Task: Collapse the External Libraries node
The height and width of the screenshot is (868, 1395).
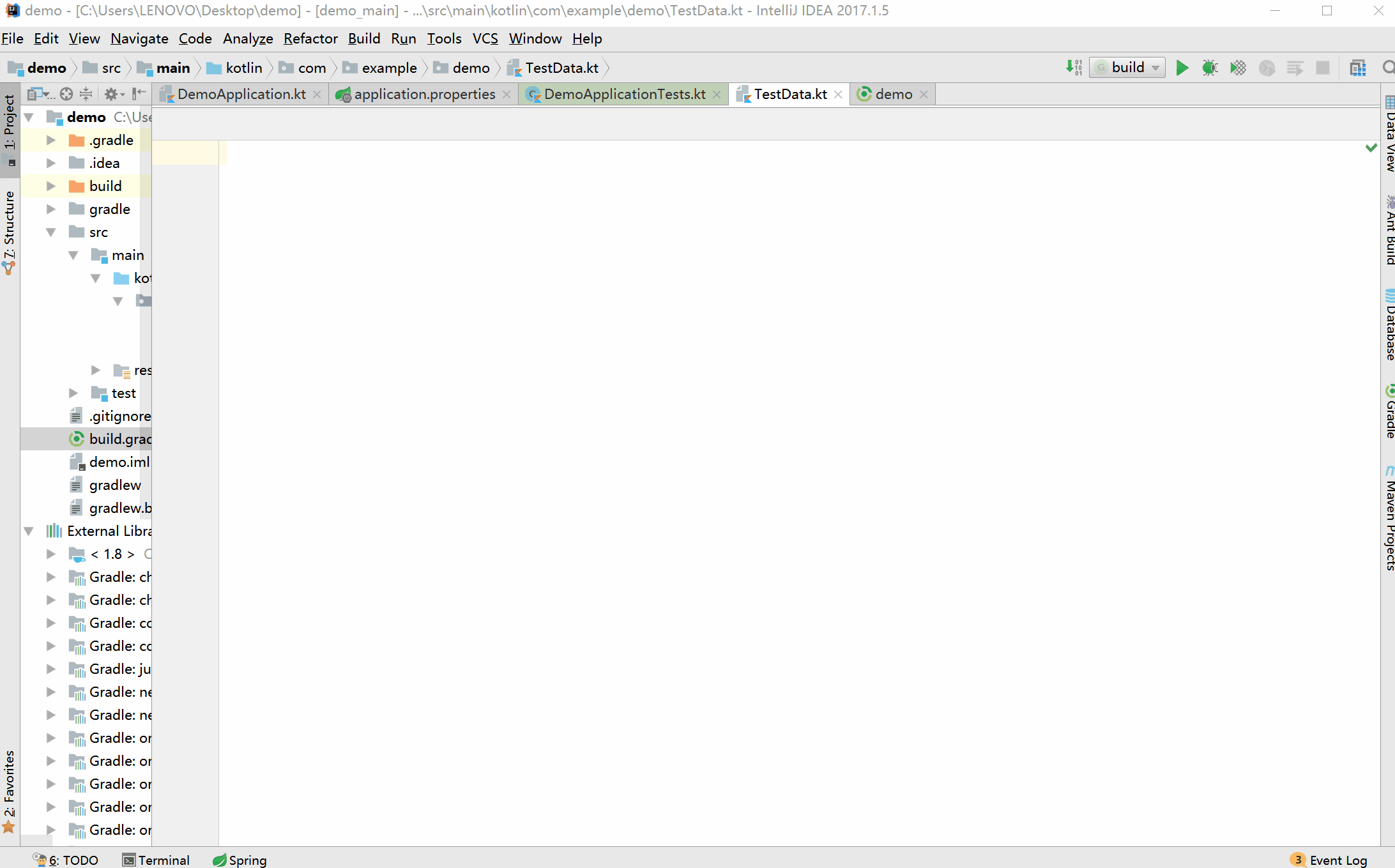Action: pyautogui.click(x=29, y=531)
